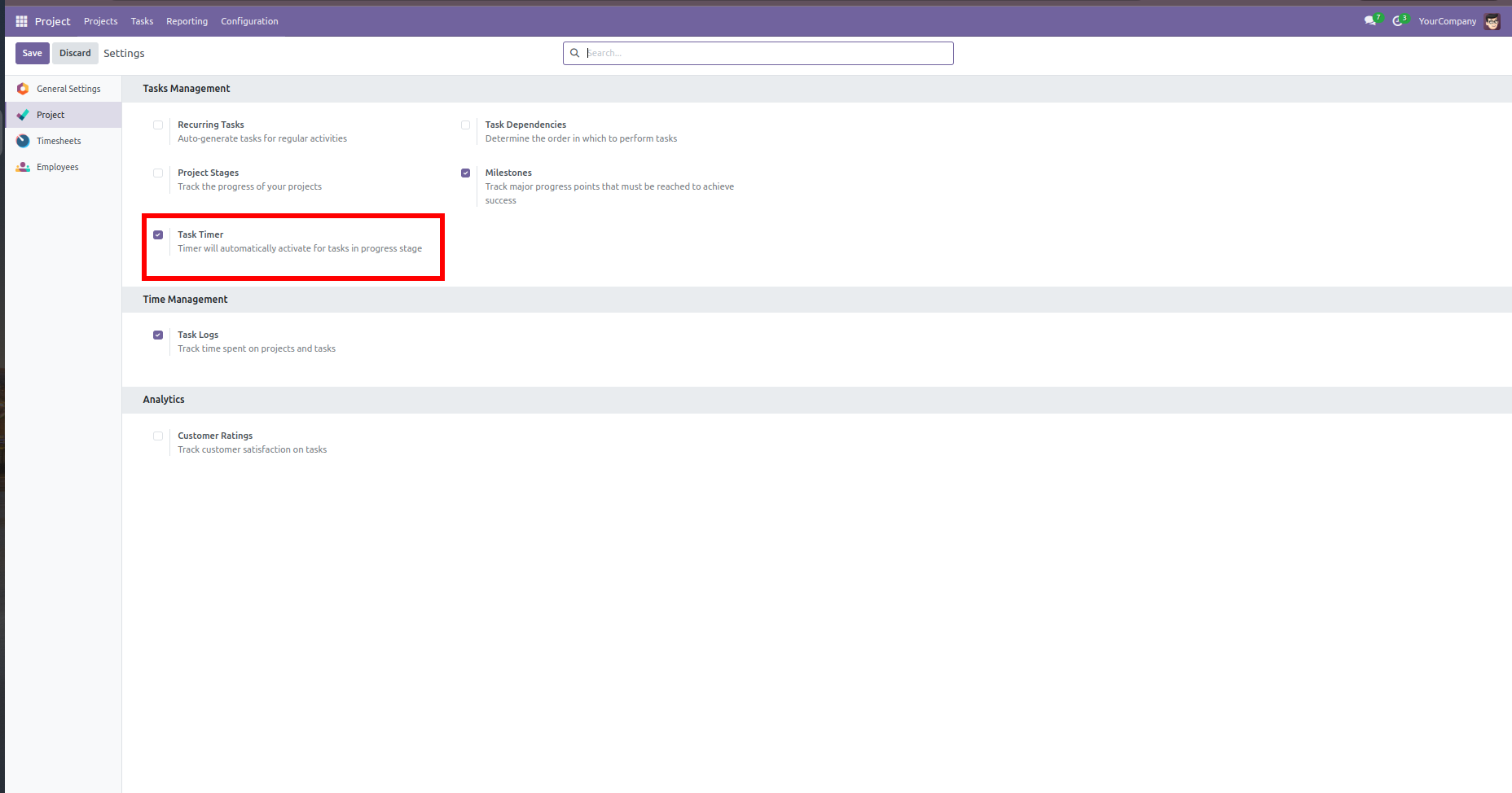Screen dimensions: 1512x793
Task: Enable the Task Dependencies checkbox
Action: 466,125
